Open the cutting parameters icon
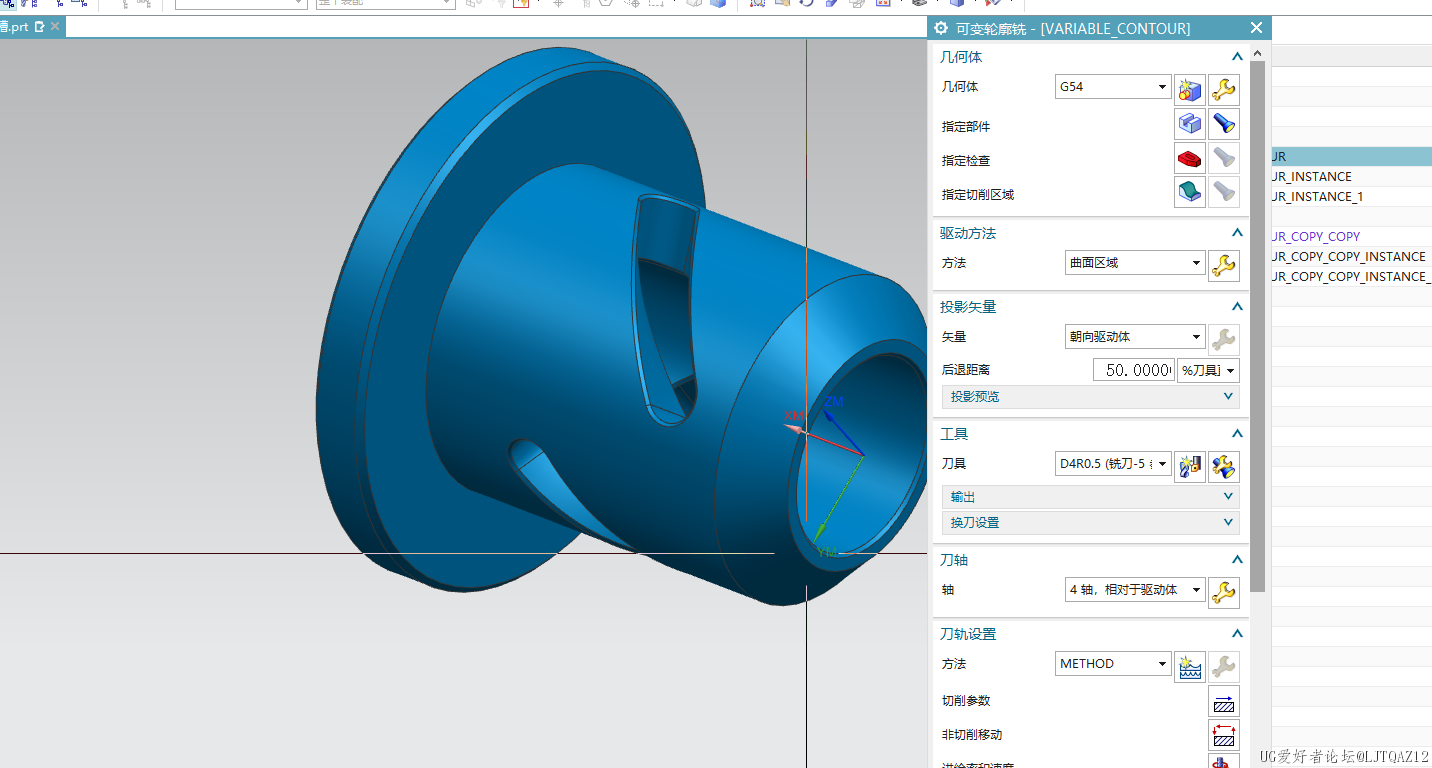This screenshot has width=1432, height=768. tap(1223, 701)
